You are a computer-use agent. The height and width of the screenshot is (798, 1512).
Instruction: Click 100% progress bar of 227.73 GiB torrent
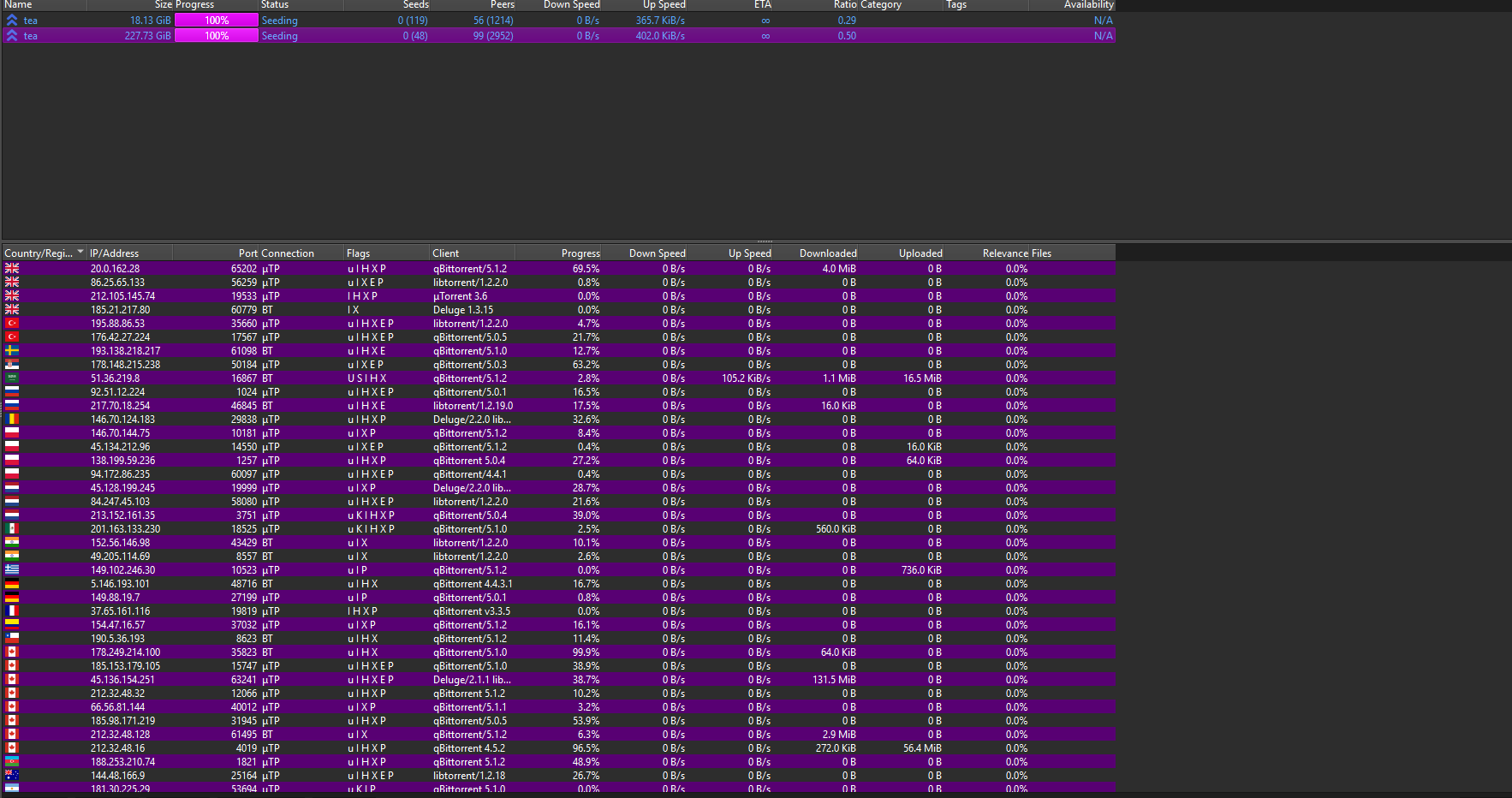[x=217, y=35]
